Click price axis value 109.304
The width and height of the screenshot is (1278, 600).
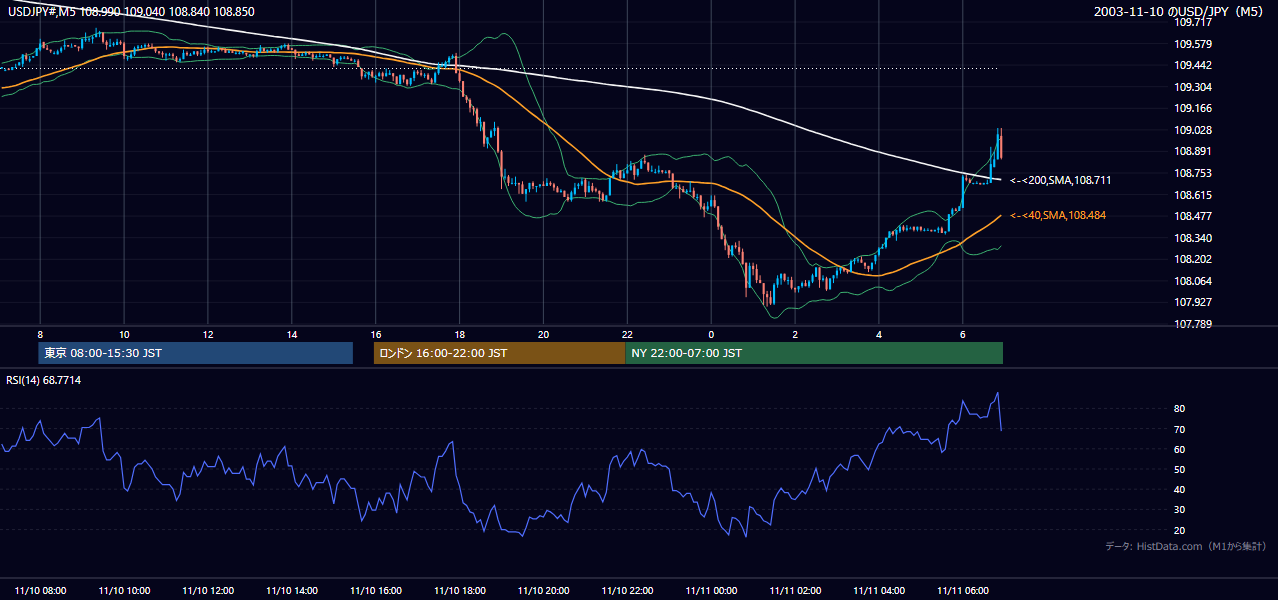1194,87
